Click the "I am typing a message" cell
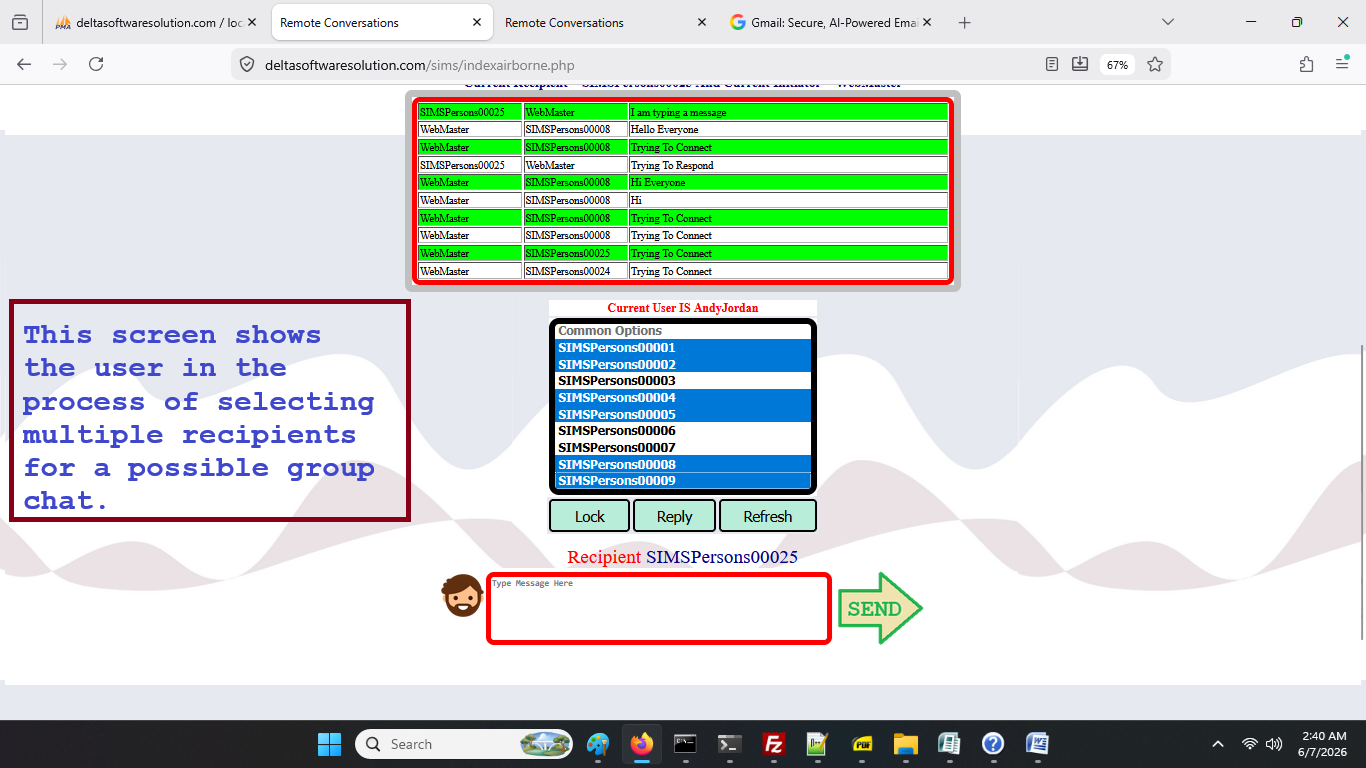1366x768 pixels. 788,112
